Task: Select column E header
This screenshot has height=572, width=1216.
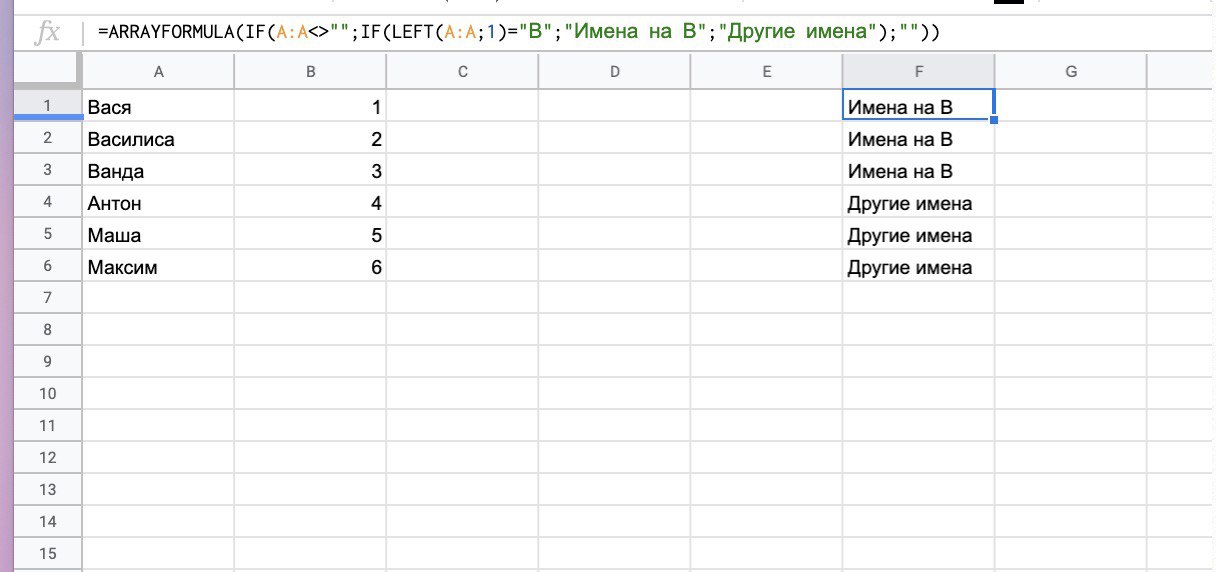Action: 766,72
